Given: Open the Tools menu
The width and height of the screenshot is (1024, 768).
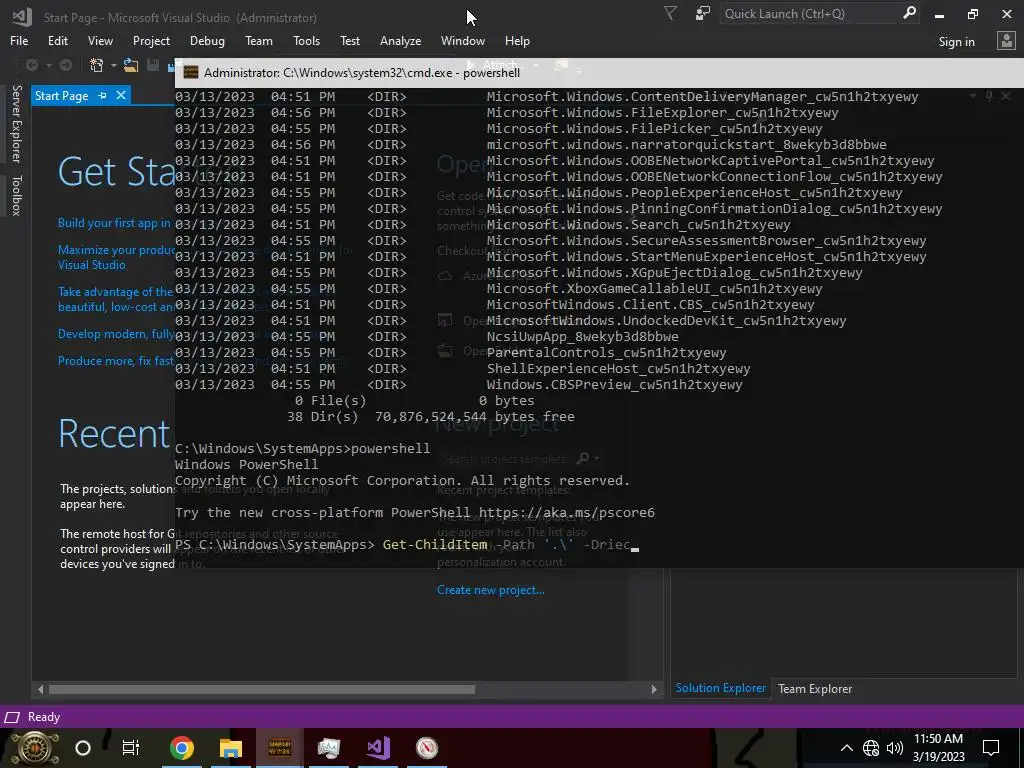Looking at the screenshot, I should pyautogui.click(x=306, y=40).
